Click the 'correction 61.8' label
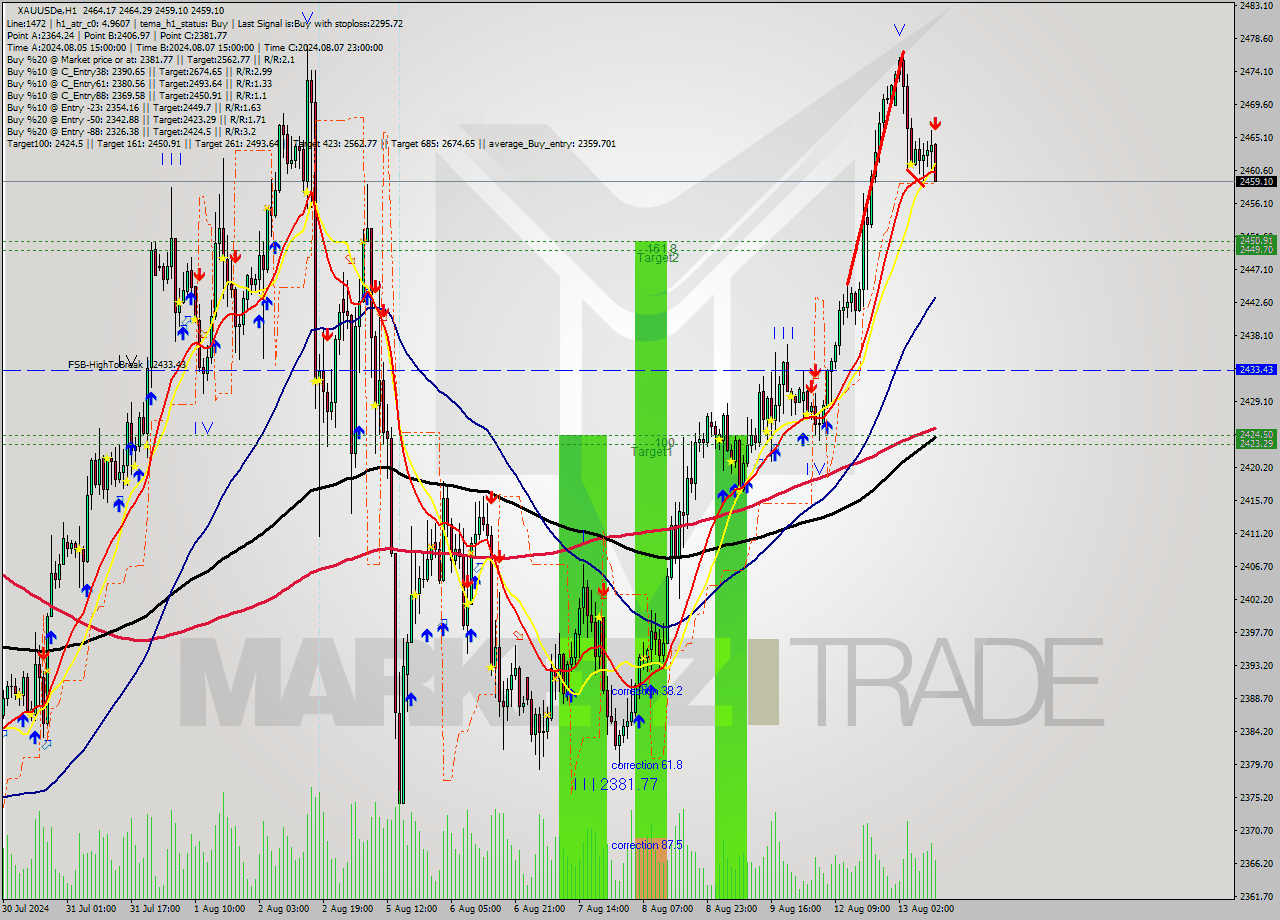 coord(646,765)
